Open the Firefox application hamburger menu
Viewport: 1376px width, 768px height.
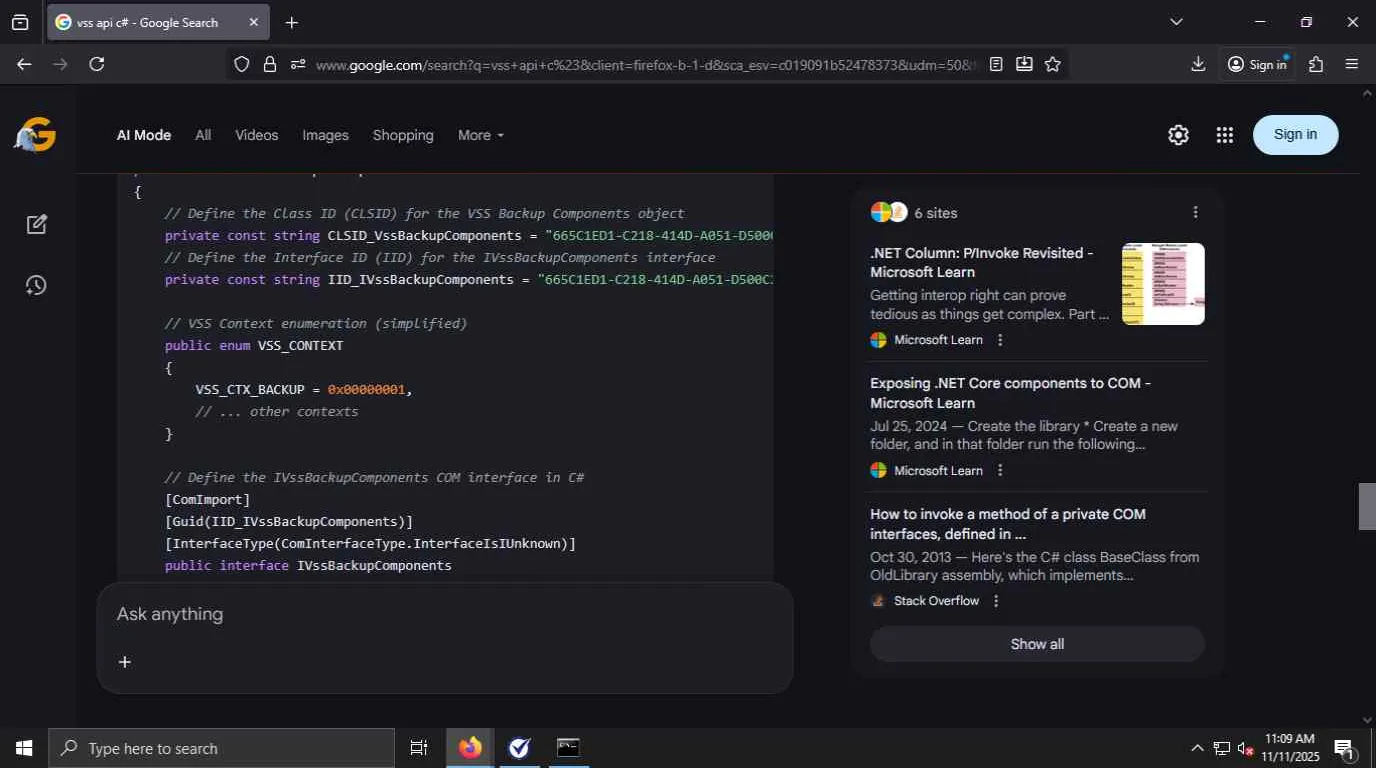[x=1352, y=64]
